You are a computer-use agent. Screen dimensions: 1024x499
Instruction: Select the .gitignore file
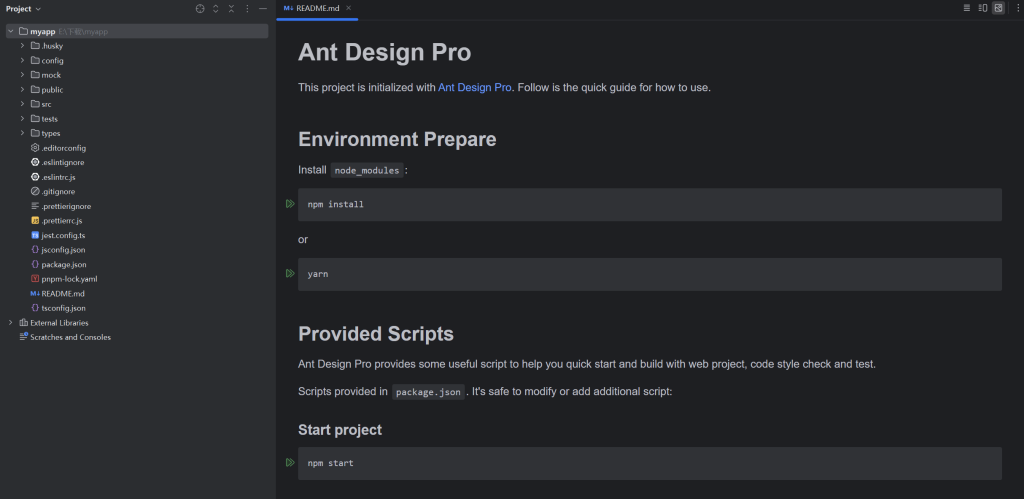[53, 191]
